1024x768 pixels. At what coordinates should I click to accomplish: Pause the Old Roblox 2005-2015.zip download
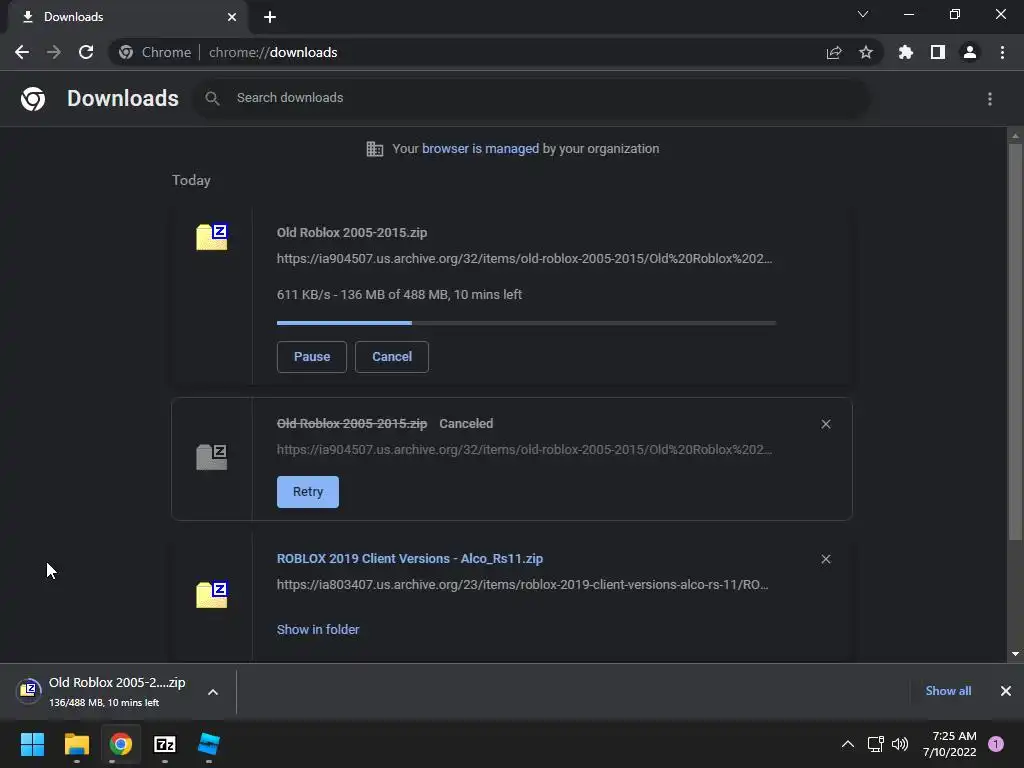click(312, 357)
